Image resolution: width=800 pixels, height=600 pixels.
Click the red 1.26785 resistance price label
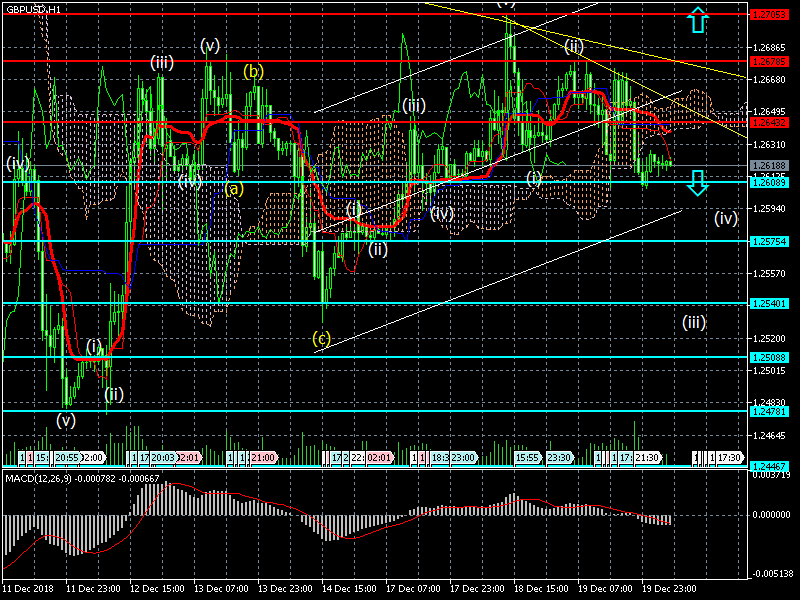[772, 61]
